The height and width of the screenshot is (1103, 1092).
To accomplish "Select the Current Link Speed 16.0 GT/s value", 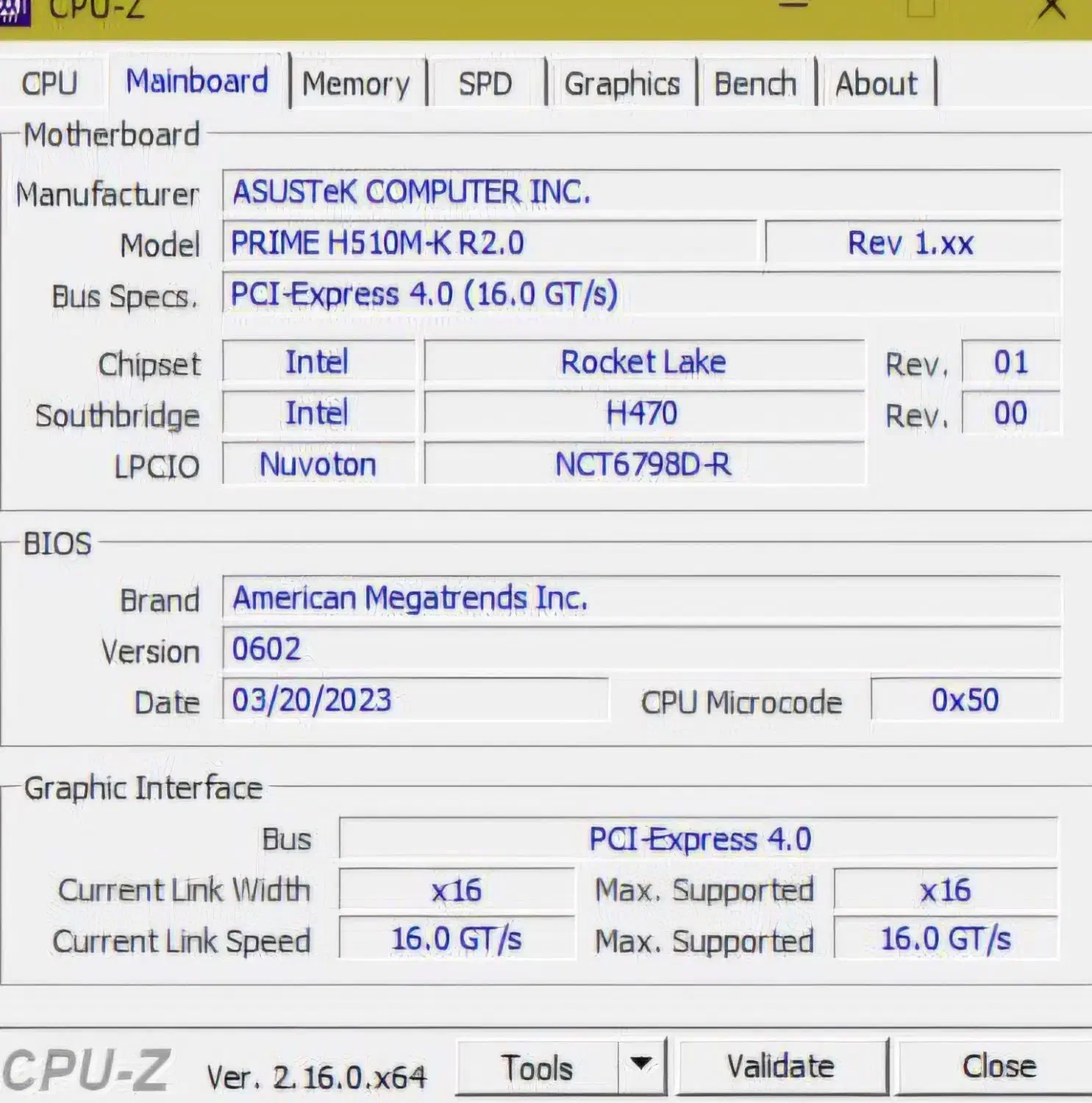I will [457, 939].
